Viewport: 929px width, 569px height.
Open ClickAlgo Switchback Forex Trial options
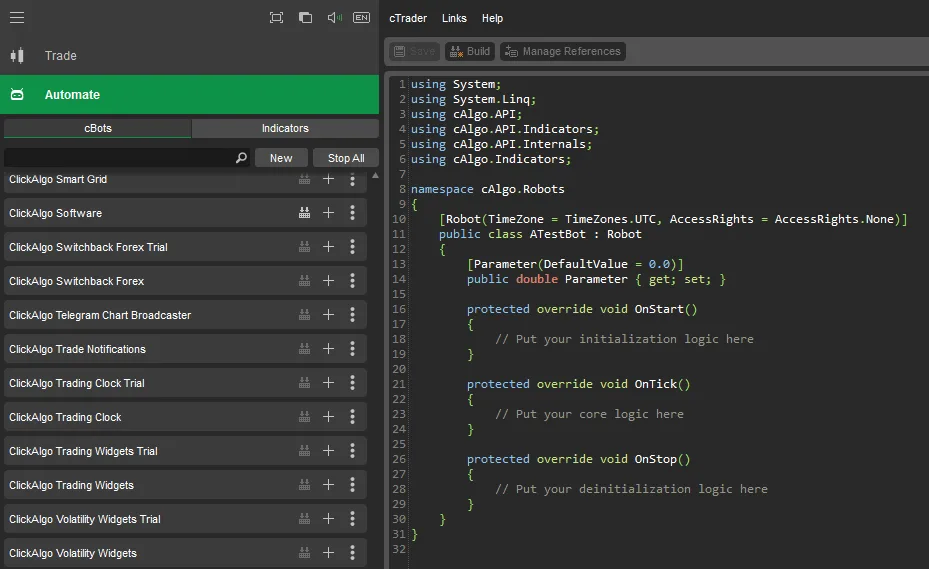point(353,247)
